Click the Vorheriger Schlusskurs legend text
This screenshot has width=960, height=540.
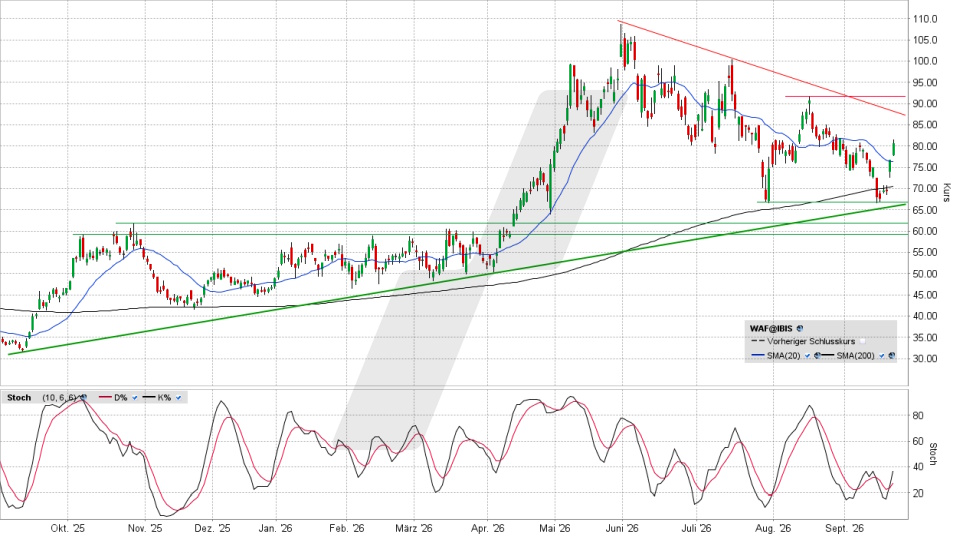click(811, 342)
